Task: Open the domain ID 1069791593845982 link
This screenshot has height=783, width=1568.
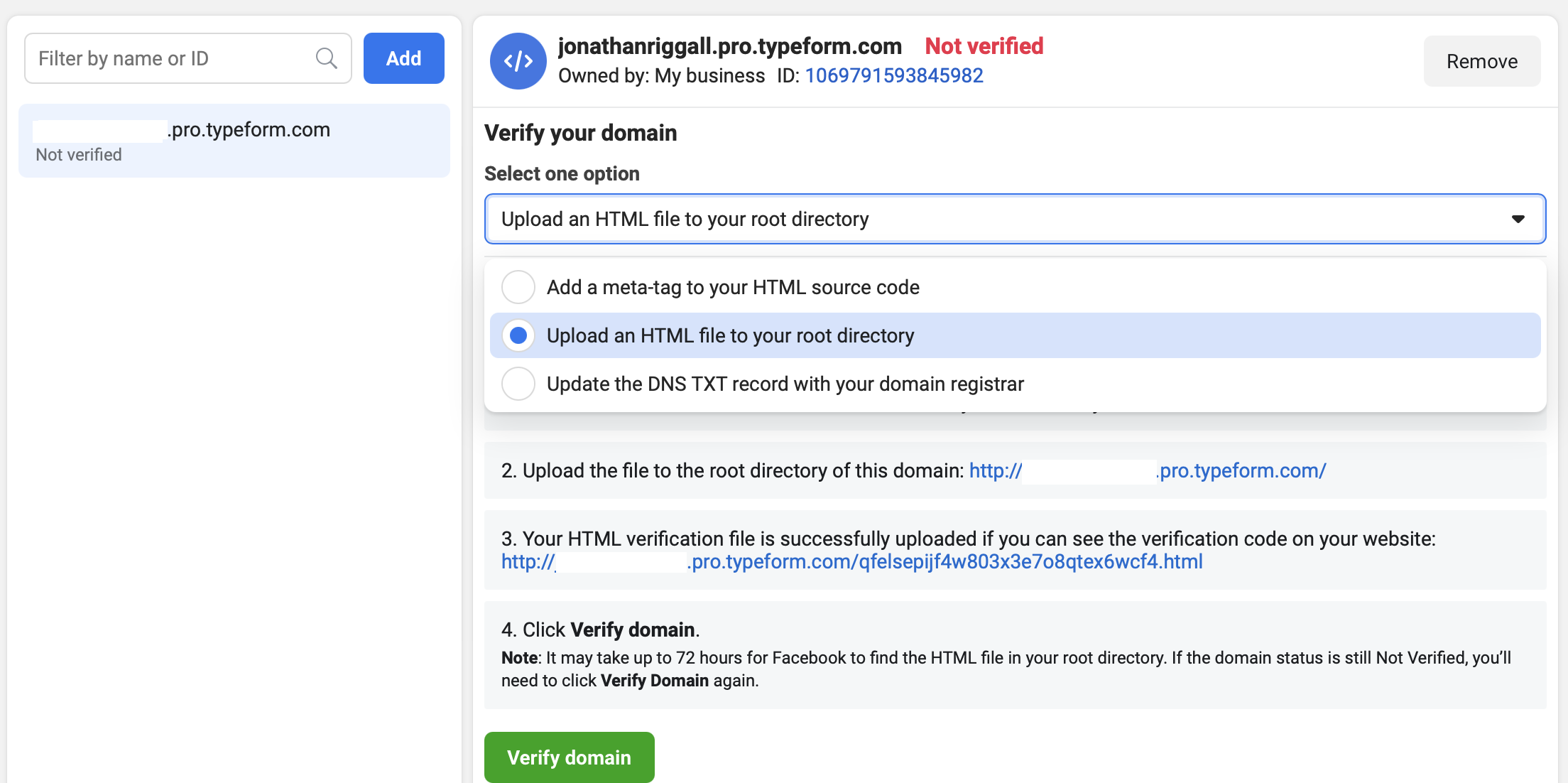Action: coord(894,75)
